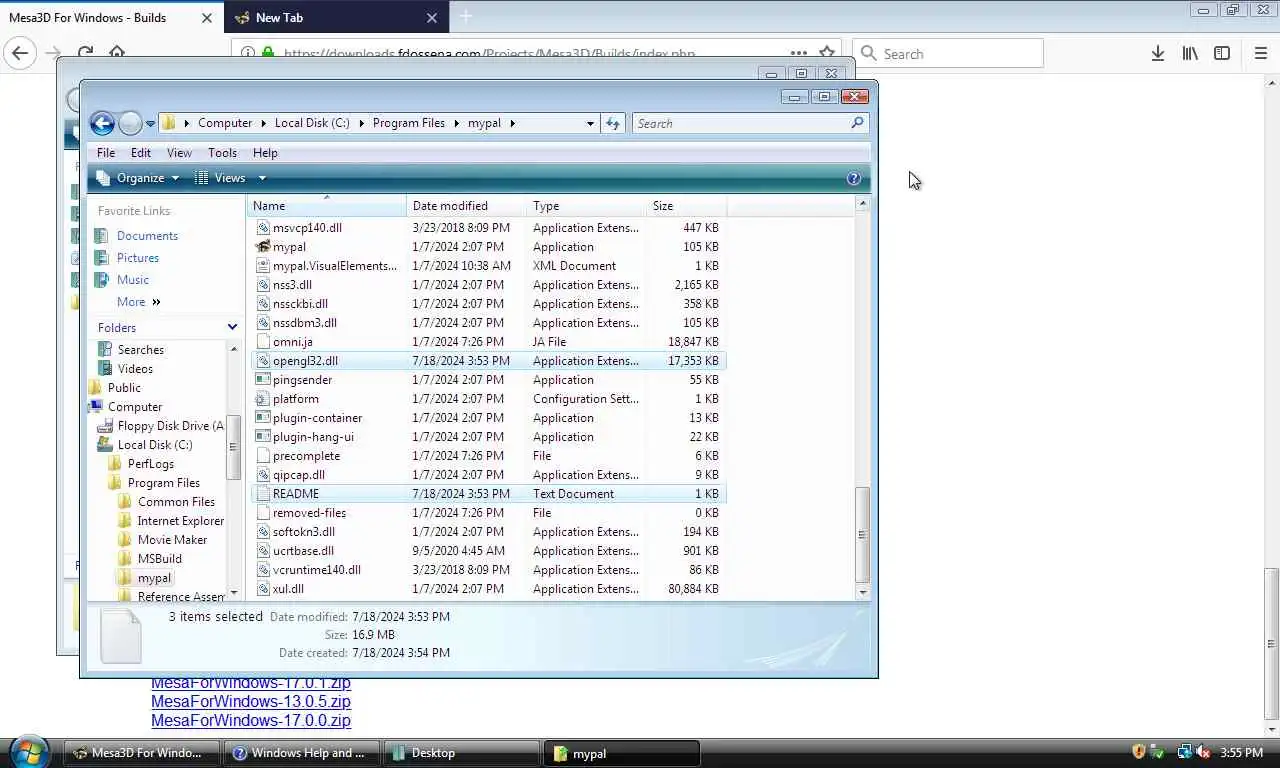This screenshot has width=1280, height=768.
Task: Select Local Disk (C:) in tree
Action: [155, 445]
